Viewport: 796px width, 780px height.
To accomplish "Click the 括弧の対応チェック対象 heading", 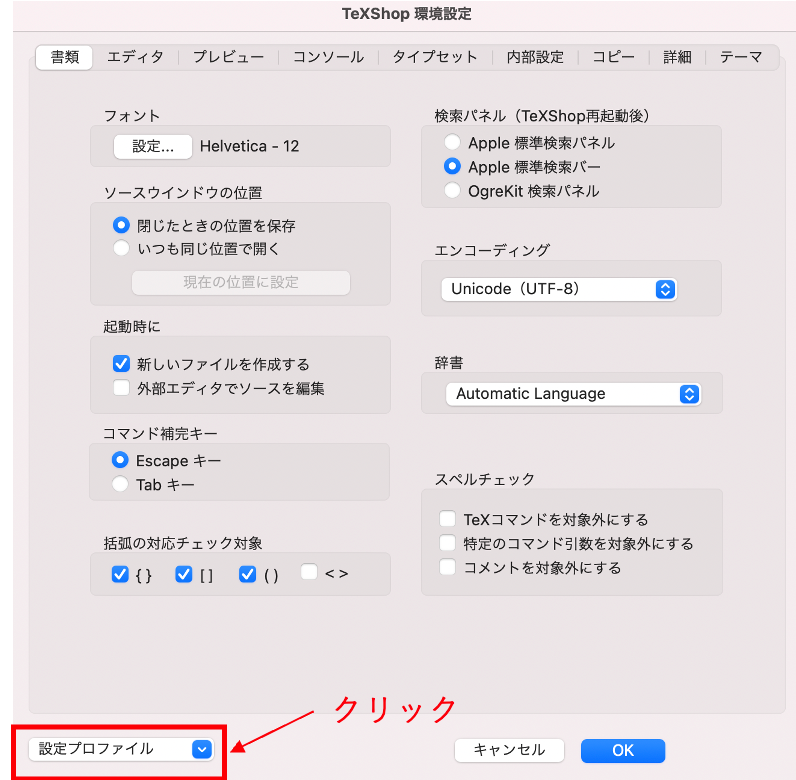I will (183, 543).
